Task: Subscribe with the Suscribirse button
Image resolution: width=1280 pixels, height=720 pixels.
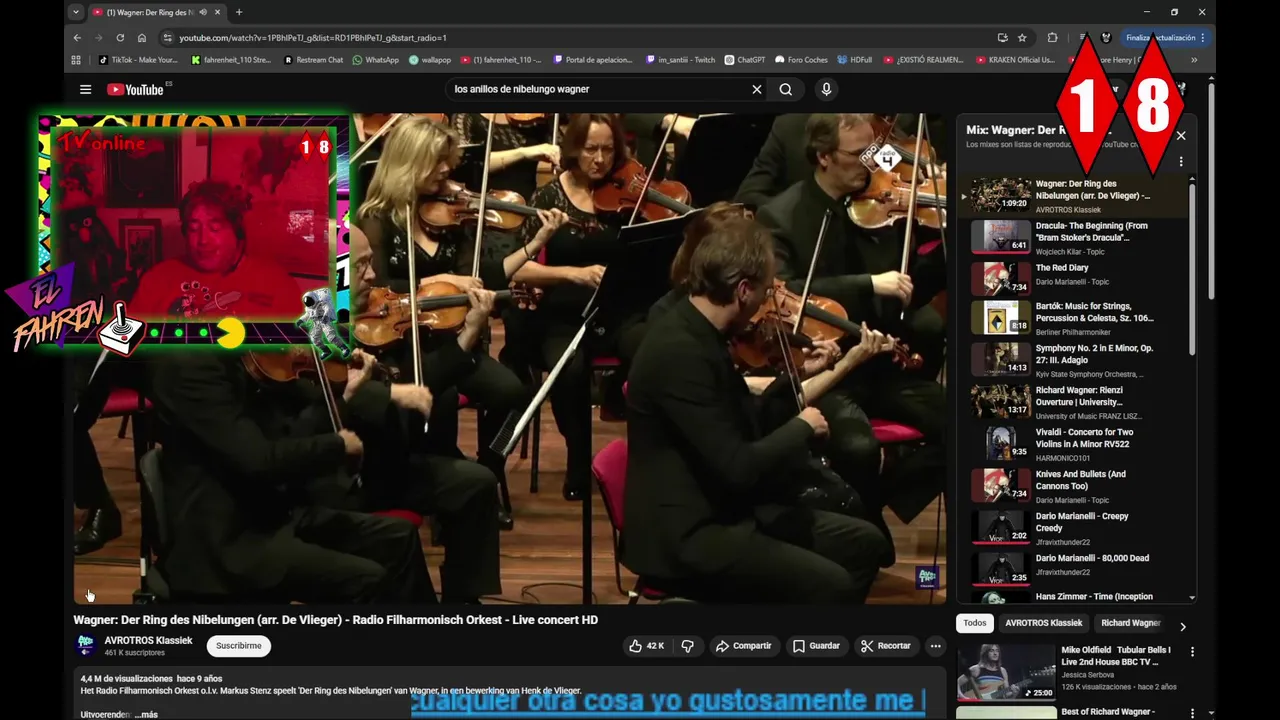Action: tap(239, 646)
